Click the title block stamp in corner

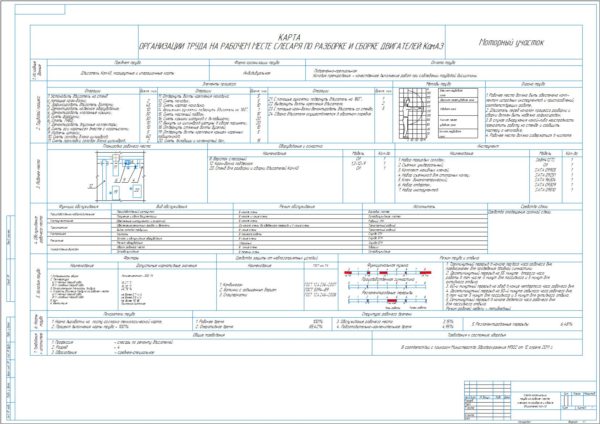coord(530,400)
